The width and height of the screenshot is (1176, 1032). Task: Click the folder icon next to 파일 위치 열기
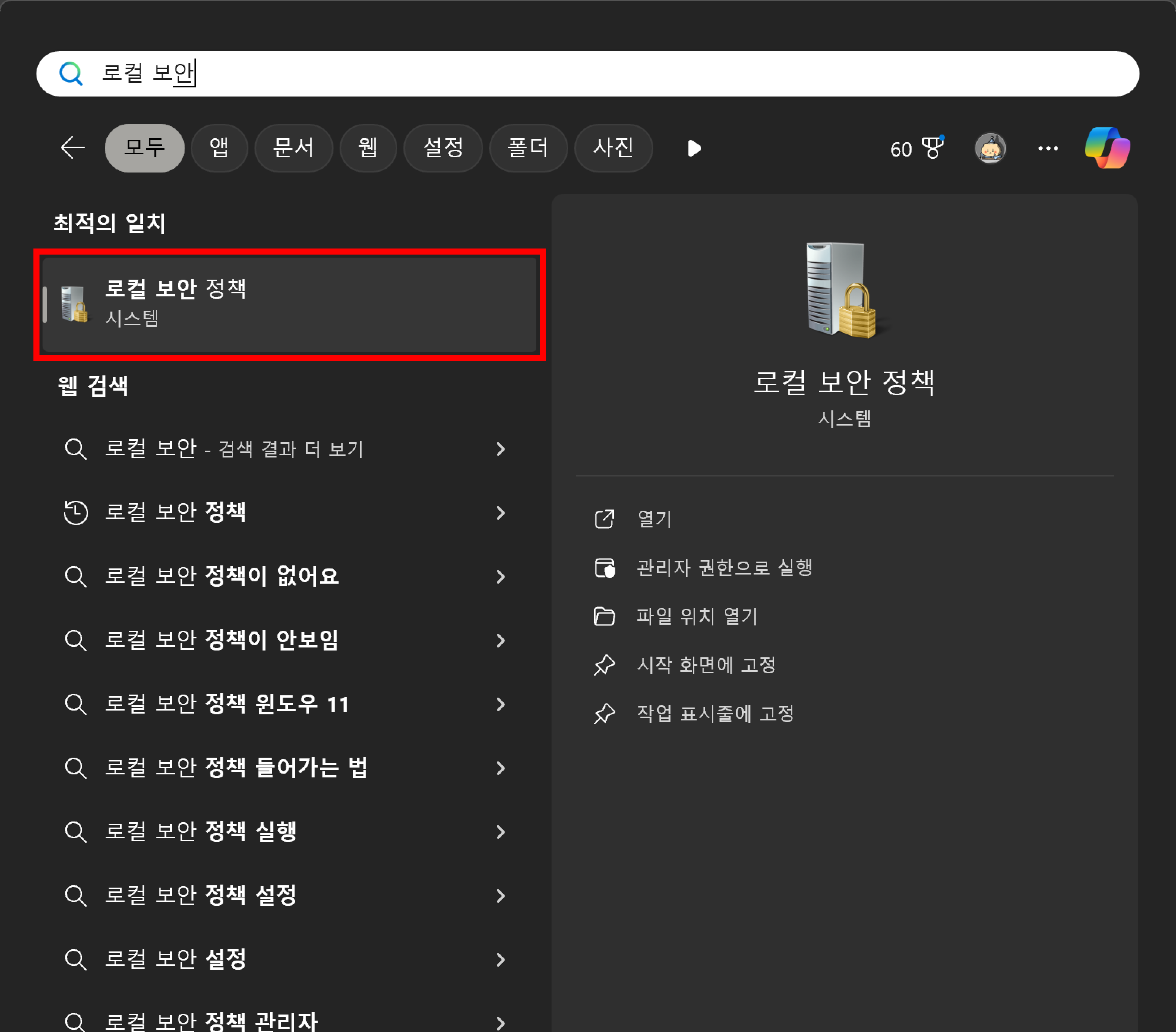[x=604, y=616]
